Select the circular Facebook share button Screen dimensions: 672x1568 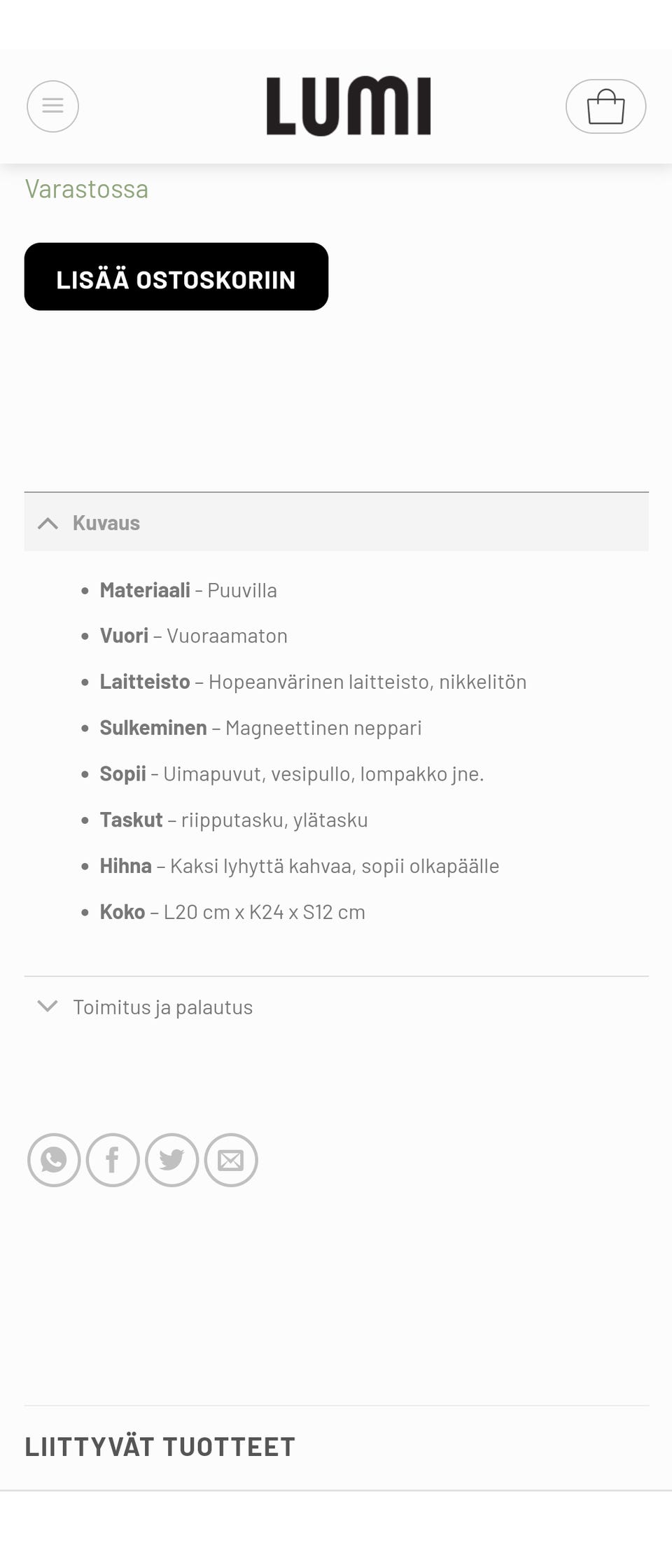112,1160
